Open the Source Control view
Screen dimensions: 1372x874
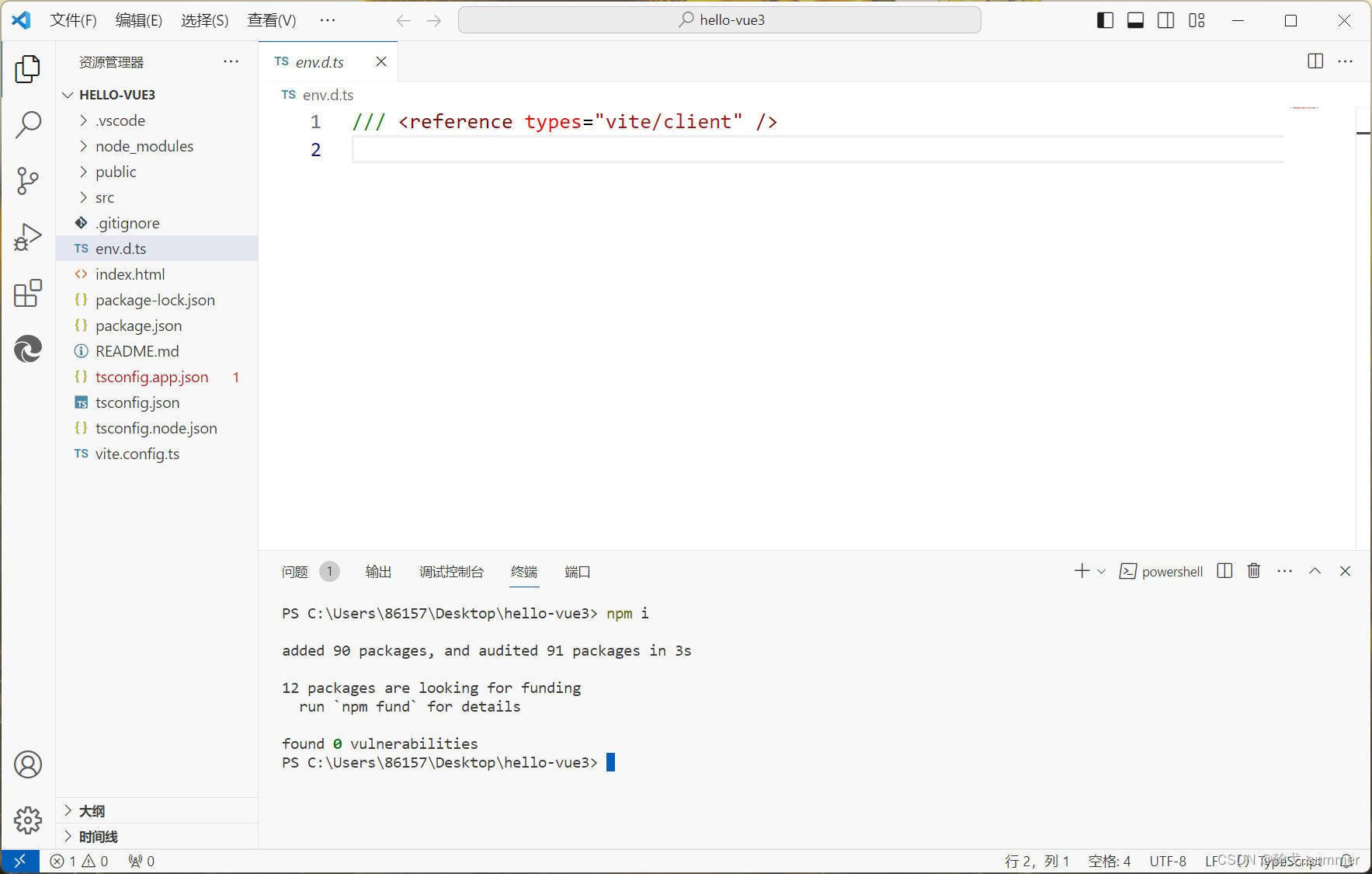[x=28, y=181]
